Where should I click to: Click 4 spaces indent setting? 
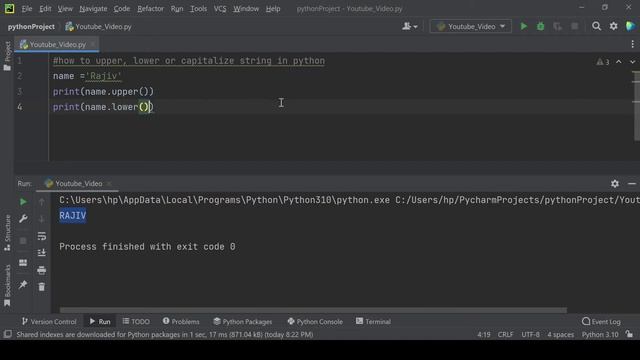tap(560, 335)
